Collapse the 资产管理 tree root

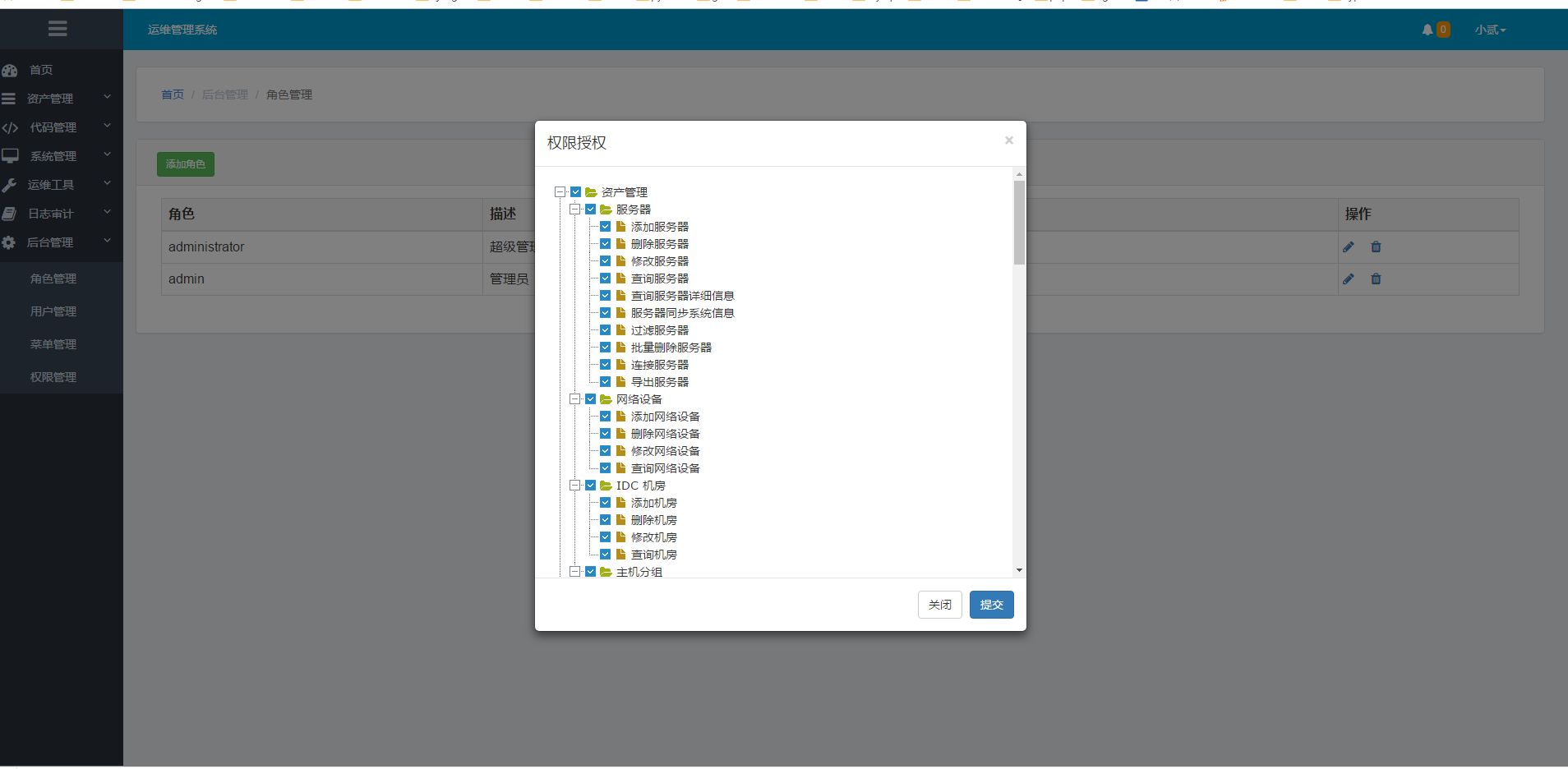point(560,192)
